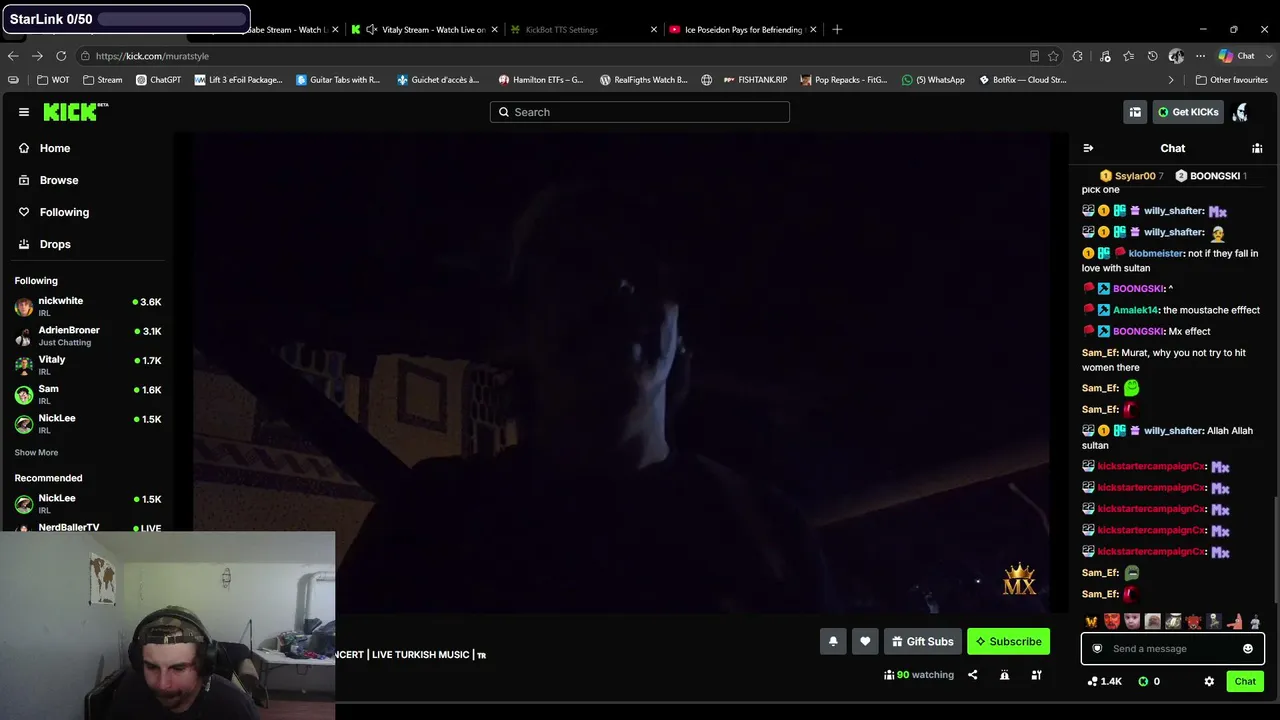
Task: Open the Stream favourites folder
Action: point(102,80)
